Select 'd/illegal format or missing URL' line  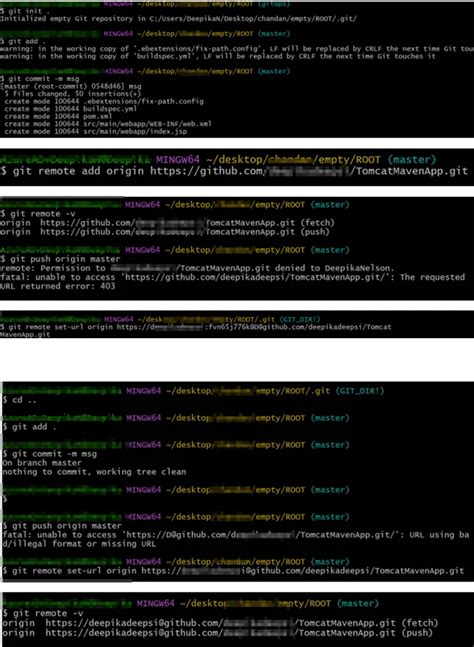[79, 544]
